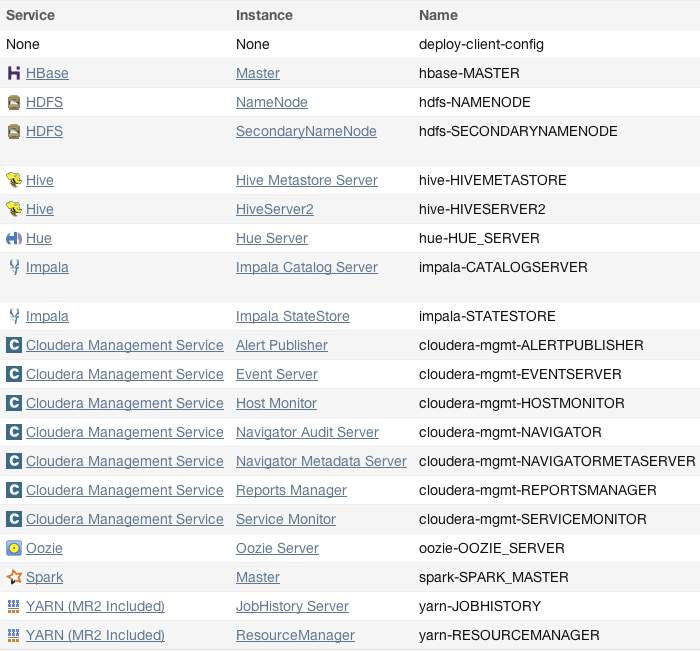This screenshot has width=700, height=651.
Task: Click the Spark star icon
Action: (x=14, y=577)
